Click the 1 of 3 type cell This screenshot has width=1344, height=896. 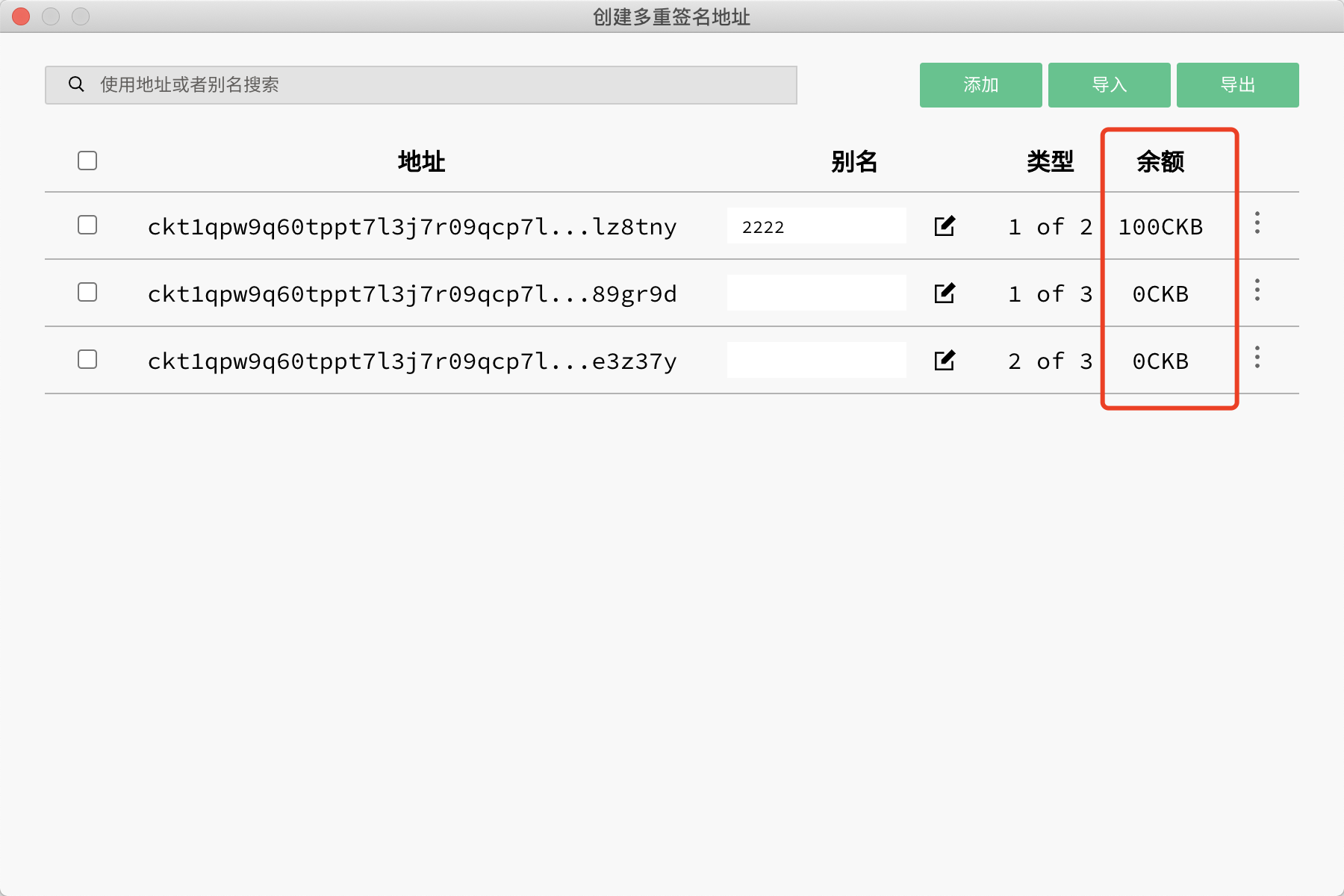[x=1050, y=293]
